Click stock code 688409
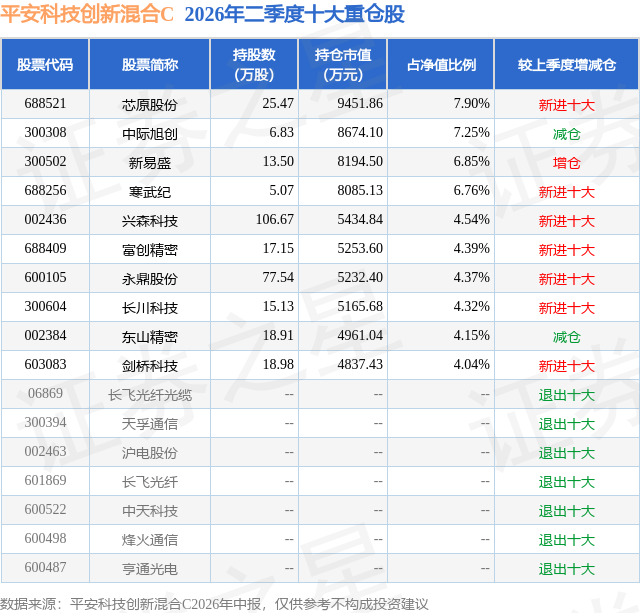This screenshot has width=640, height=613. (x=45, y=249)
